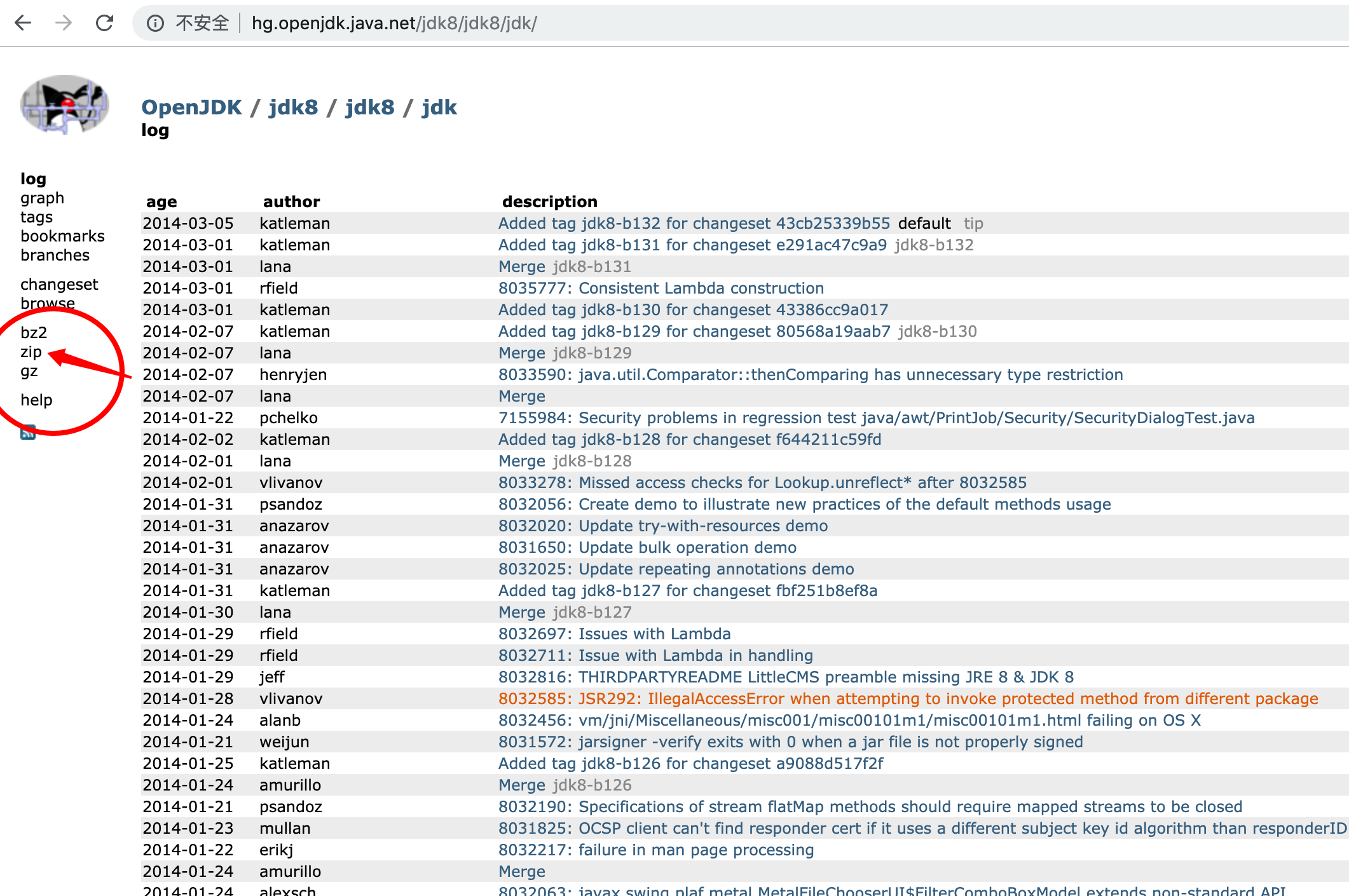Click the OpenJDK Duke mascot logo
Screen dimensions: 1349x896
click(x=64, y=104)
